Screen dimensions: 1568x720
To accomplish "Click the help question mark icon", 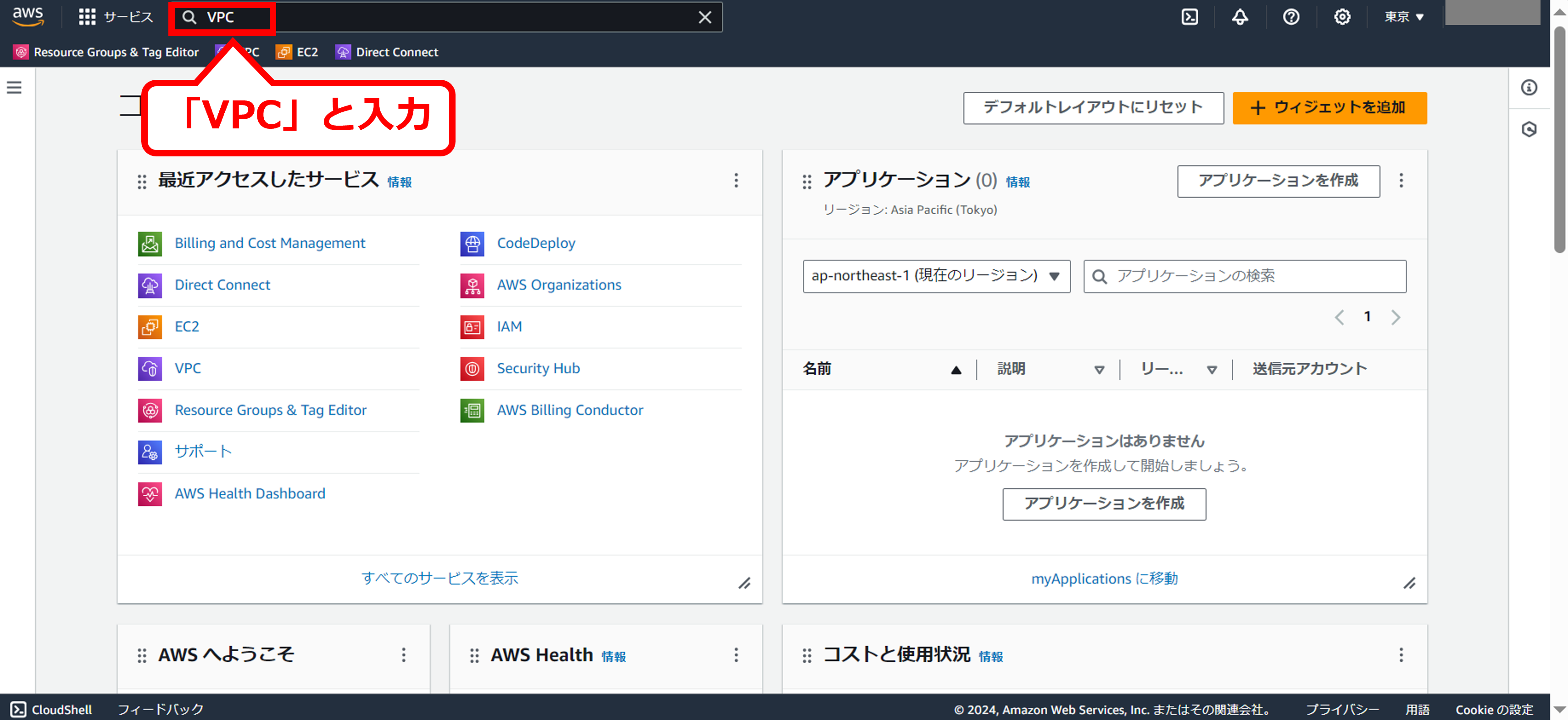I will [1291, 17].
